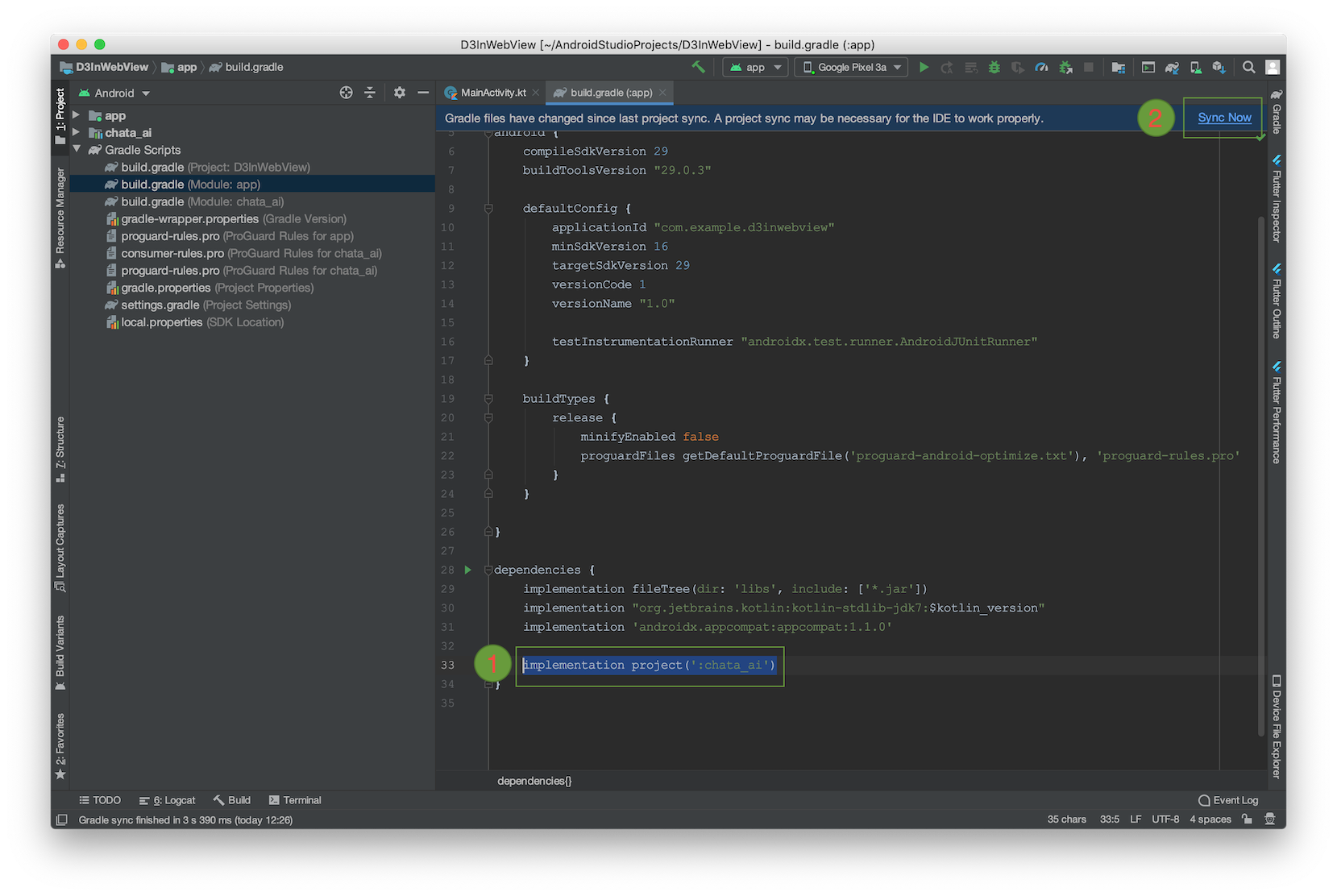Fold the dependencies block in gutter

488,570
